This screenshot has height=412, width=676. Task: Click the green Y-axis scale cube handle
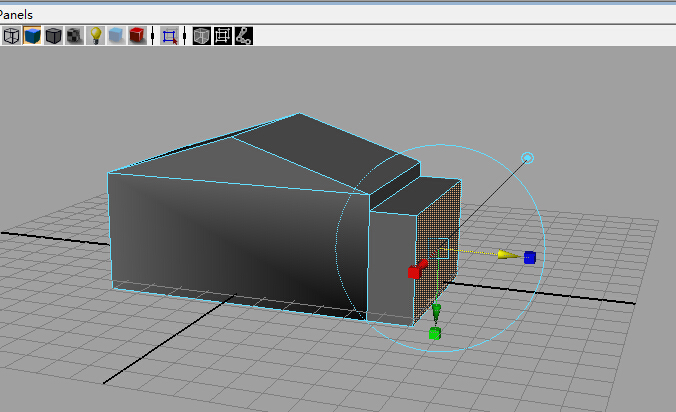click(x=435, y=333)
